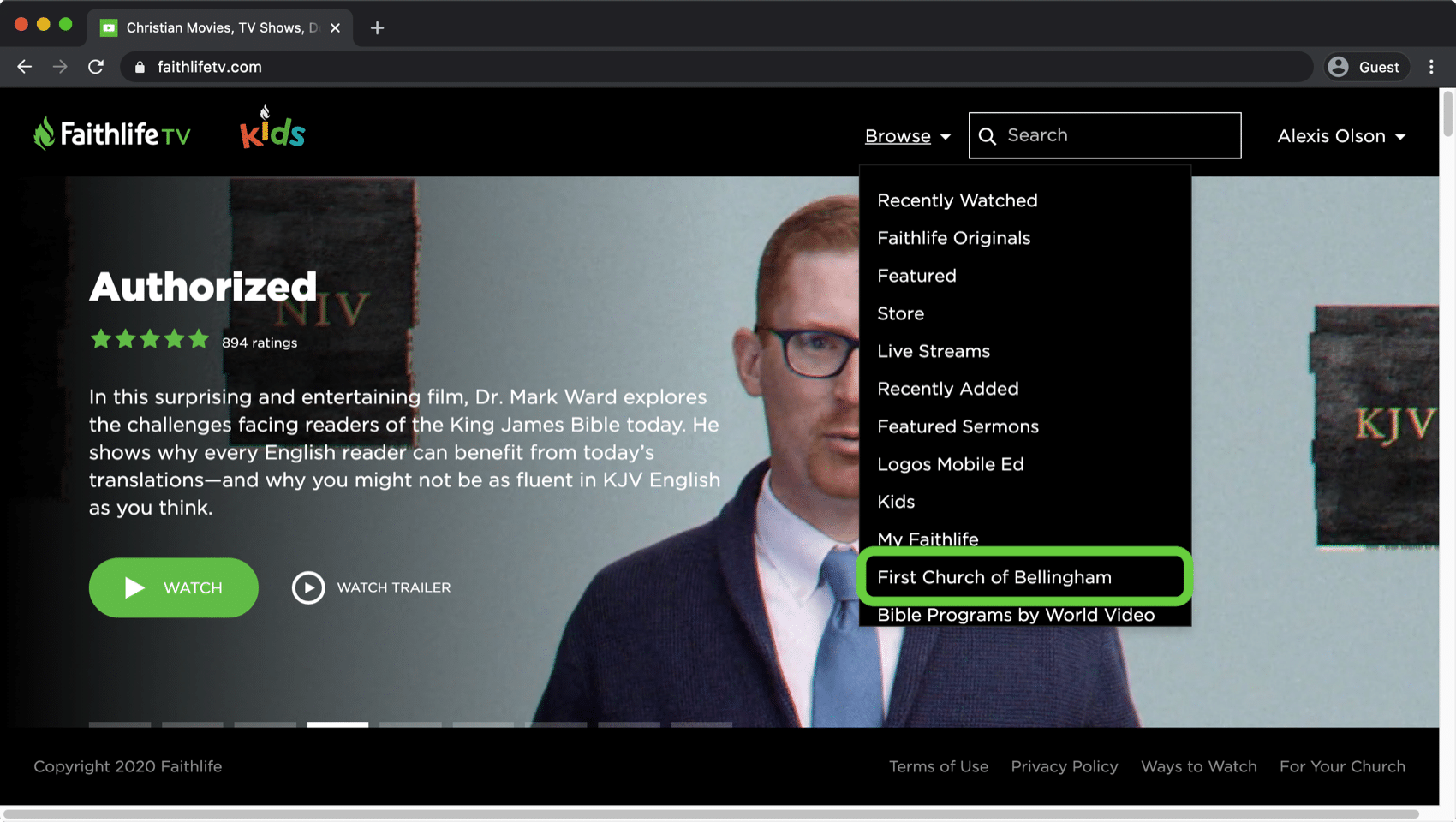Click the play icon in Watch Trailer
The height and width of the screenshot is (822, 1456).
(x=308, y=587)
